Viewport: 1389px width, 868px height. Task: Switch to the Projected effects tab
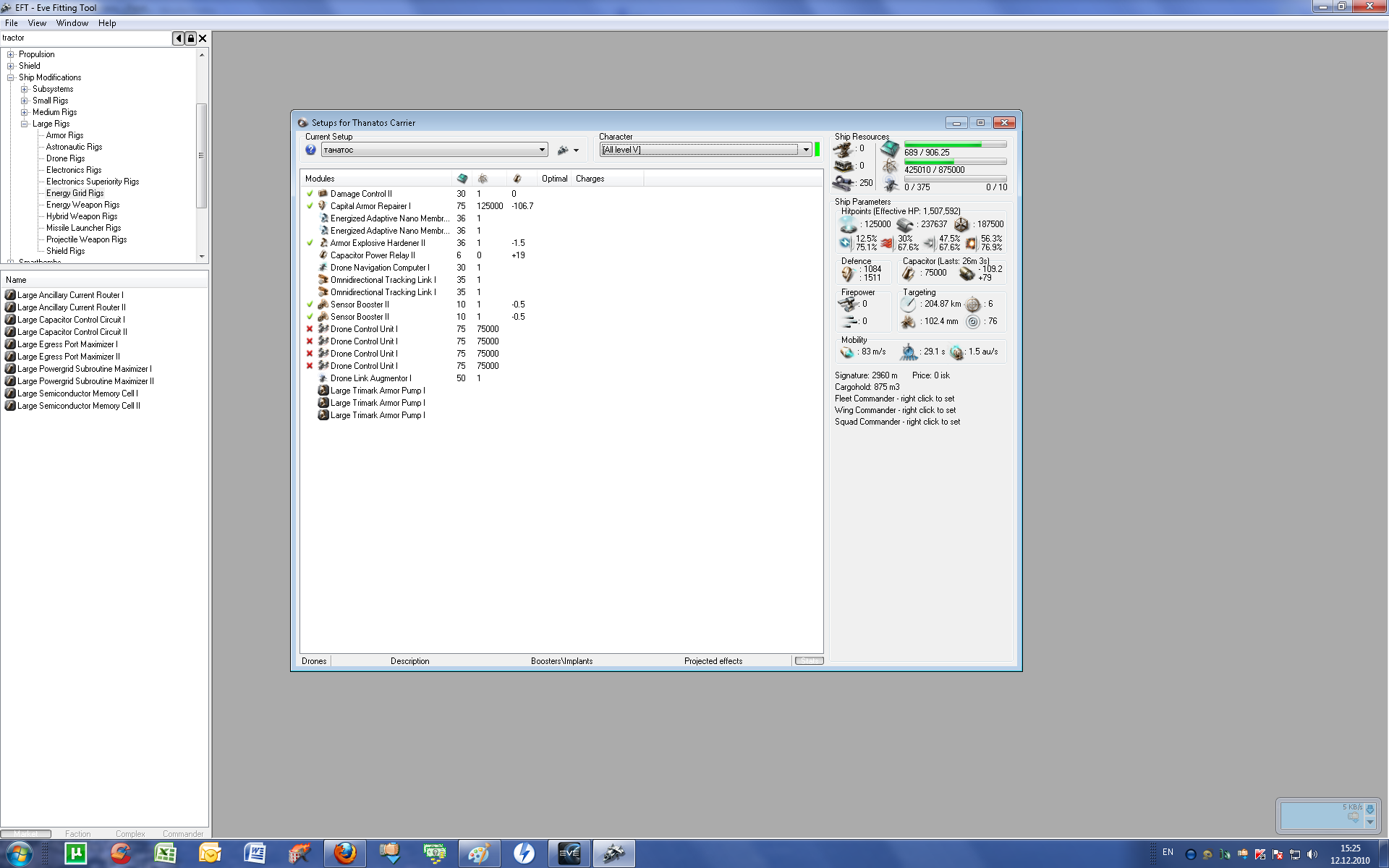(713, 661)
